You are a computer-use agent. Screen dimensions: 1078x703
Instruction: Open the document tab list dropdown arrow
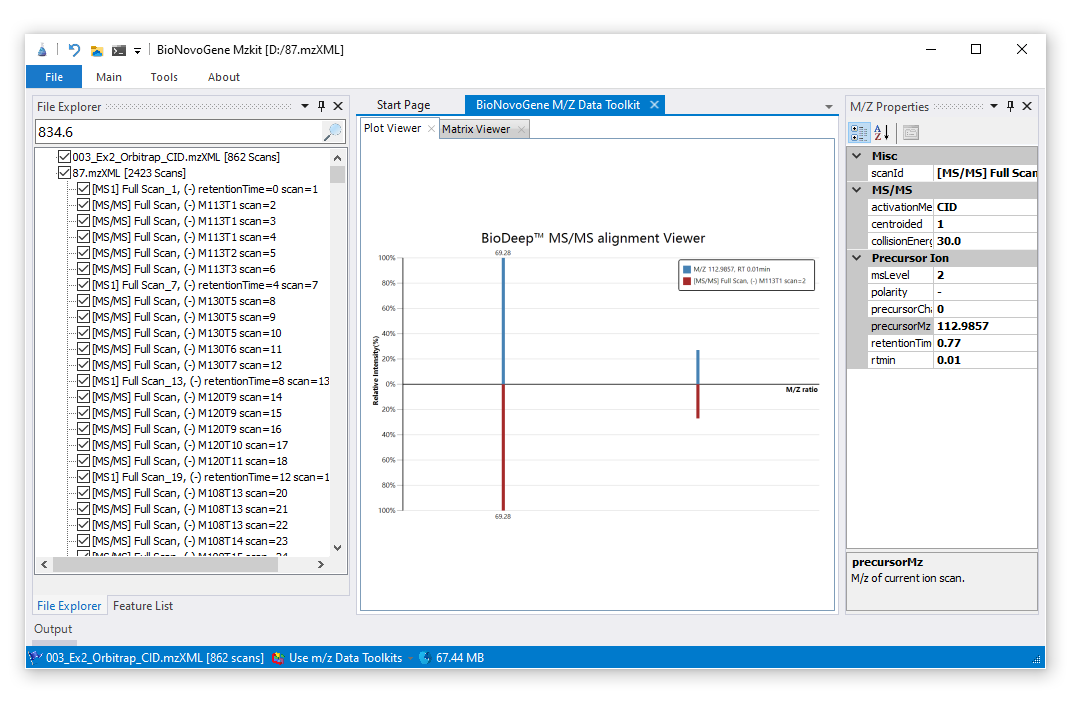[x=828, y=107]
